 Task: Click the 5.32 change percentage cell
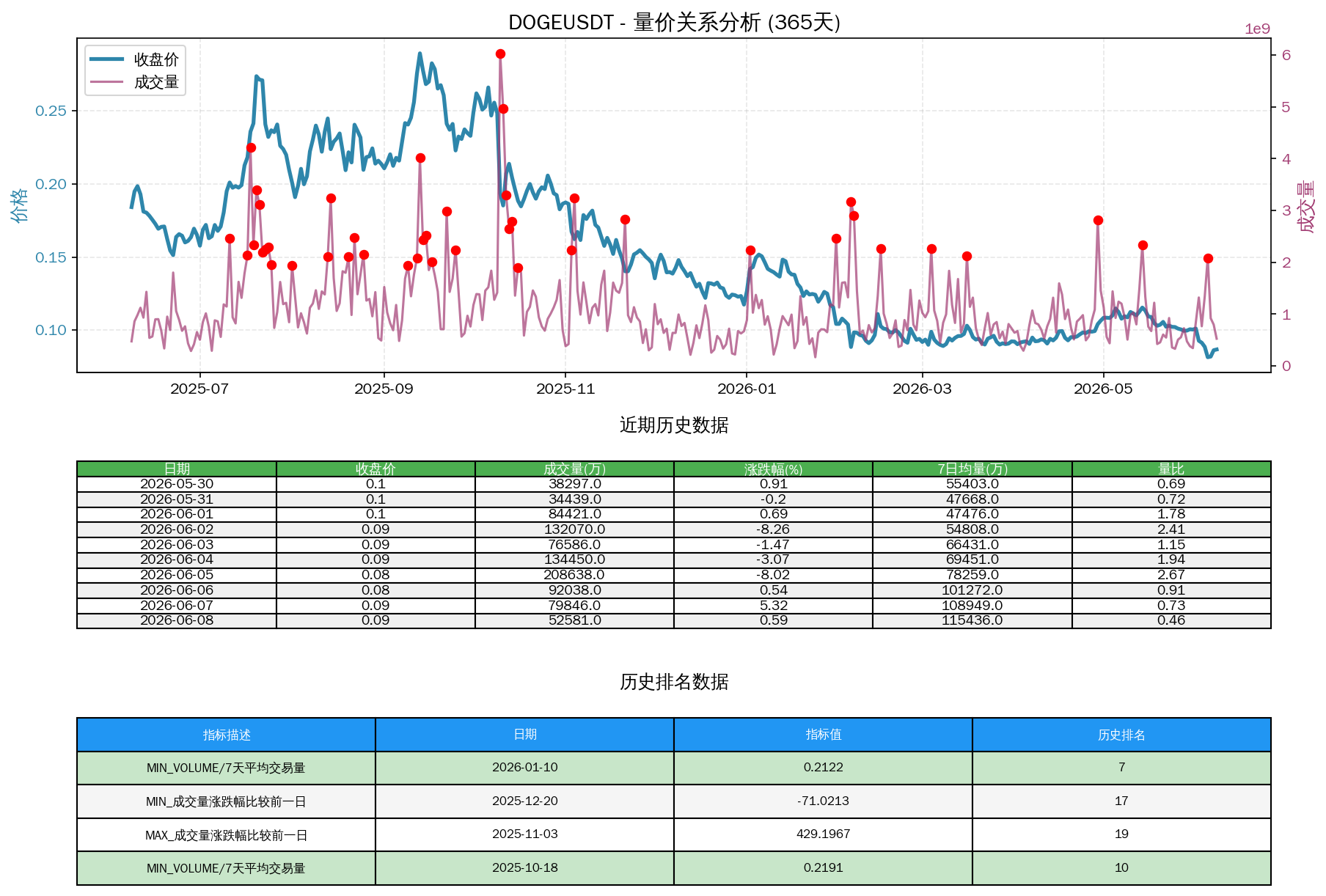click(x=773, y=606)
